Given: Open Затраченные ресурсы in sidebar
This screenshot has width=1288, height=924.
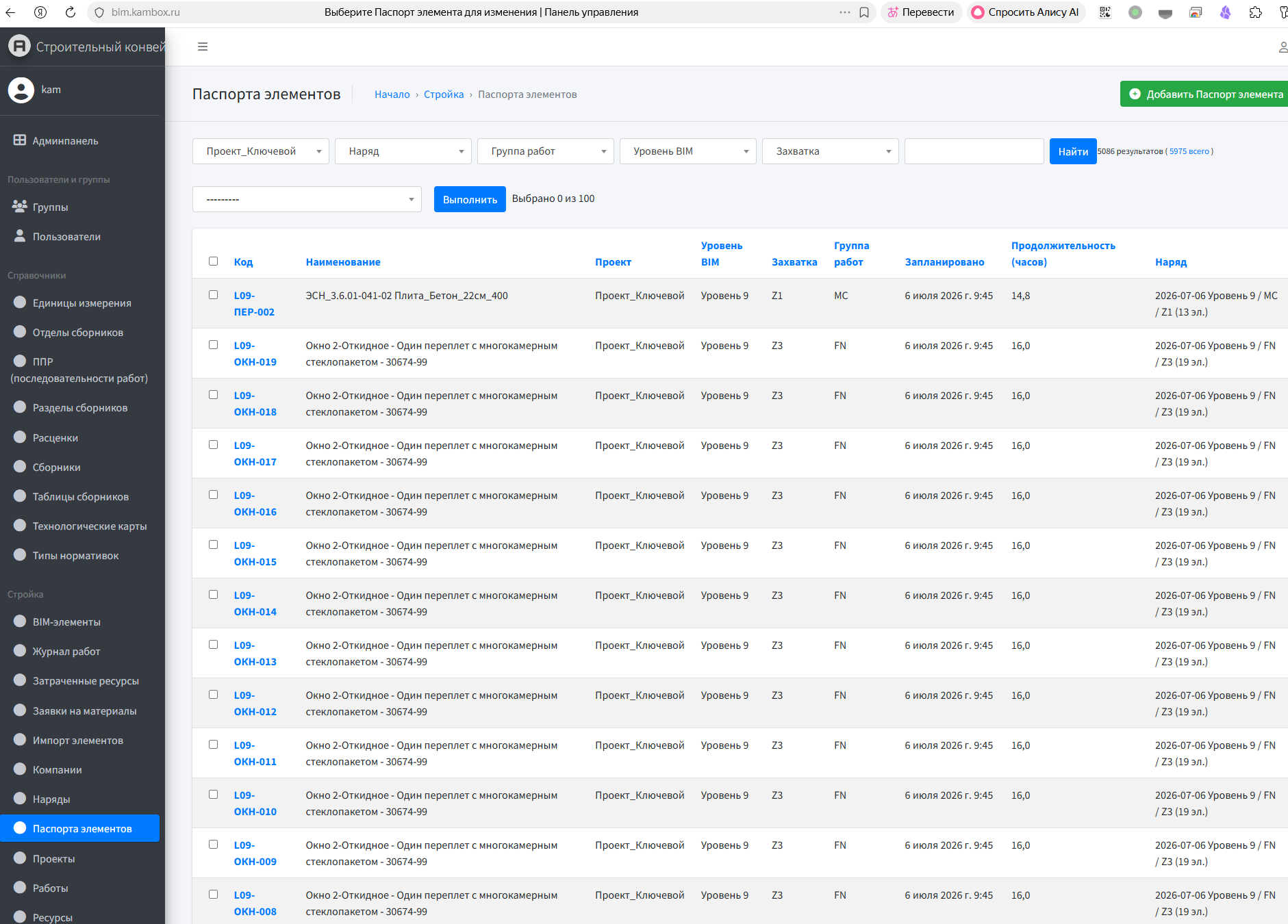Looking at the screenshot, I should (x=81, y=680).
